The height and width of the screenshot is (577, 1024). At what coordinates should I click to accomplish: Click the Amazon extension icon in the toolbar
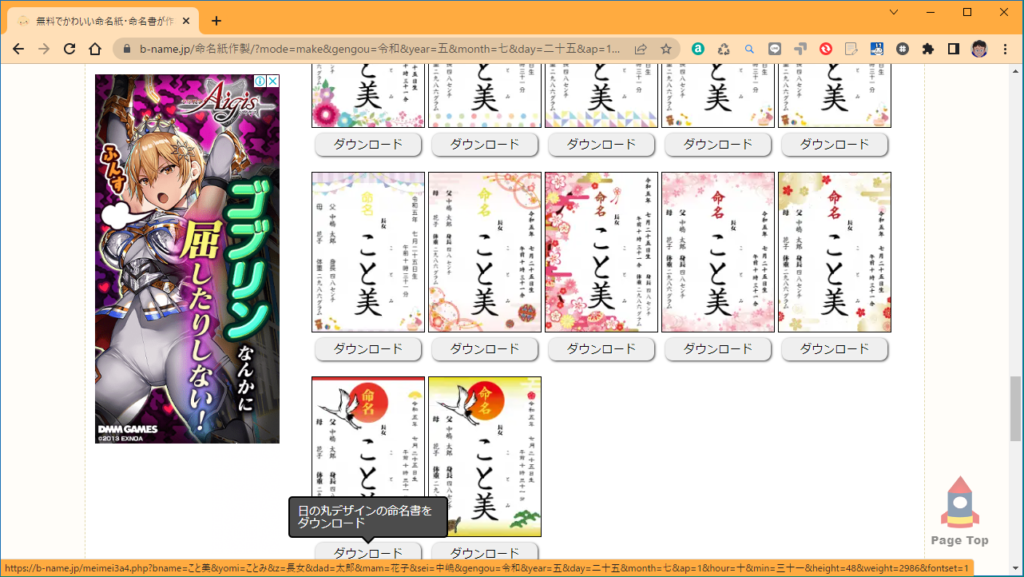pos(697,47)
